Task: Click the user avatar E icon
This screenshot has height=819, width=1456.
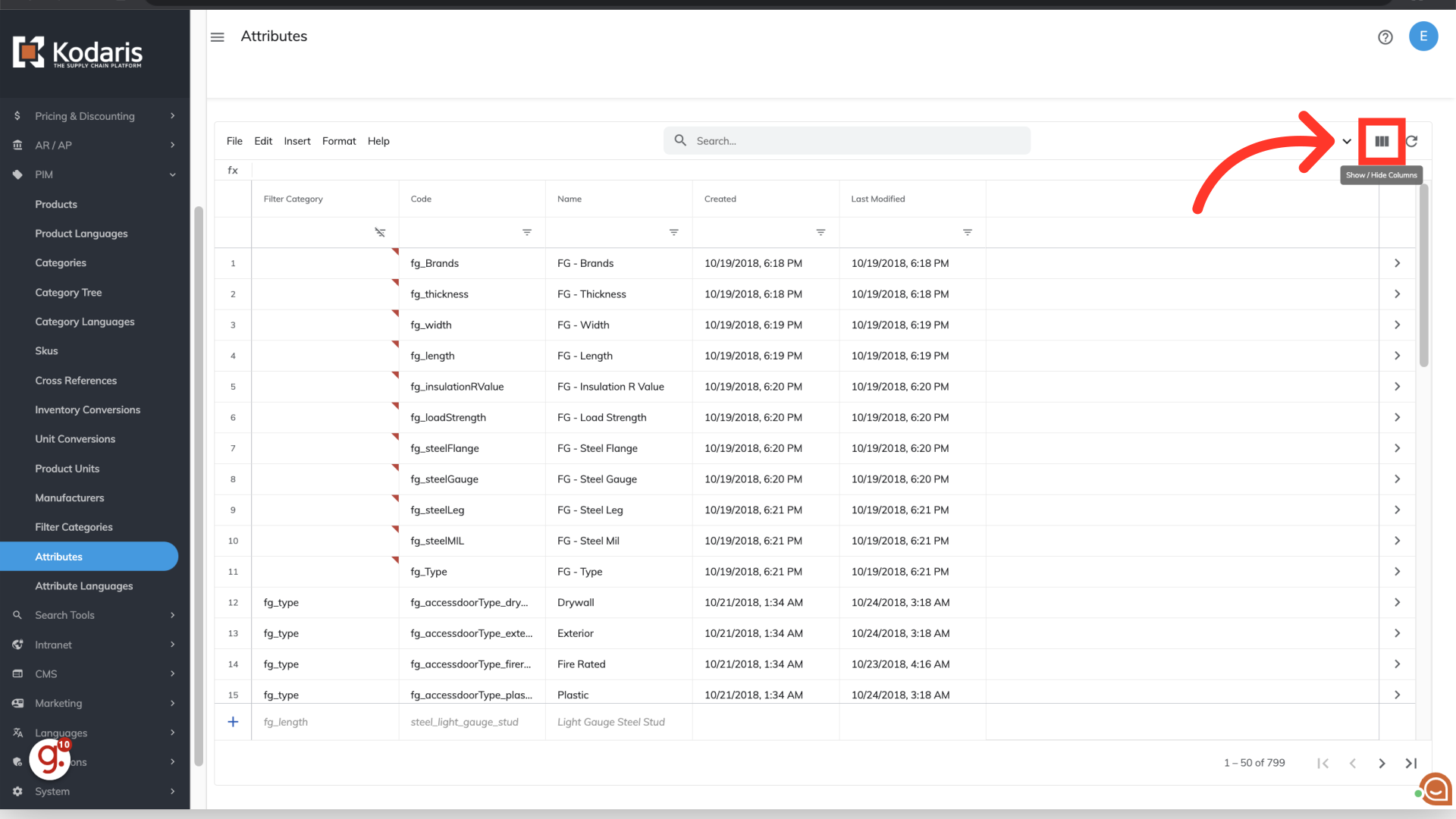Action: point(1423,36)
